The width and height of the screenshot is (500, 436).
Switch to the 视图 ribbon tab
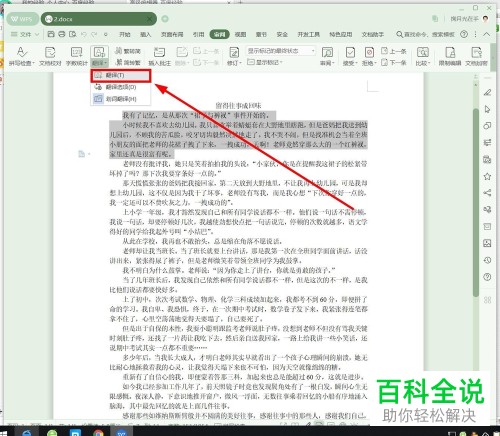[x=240, y=34]
